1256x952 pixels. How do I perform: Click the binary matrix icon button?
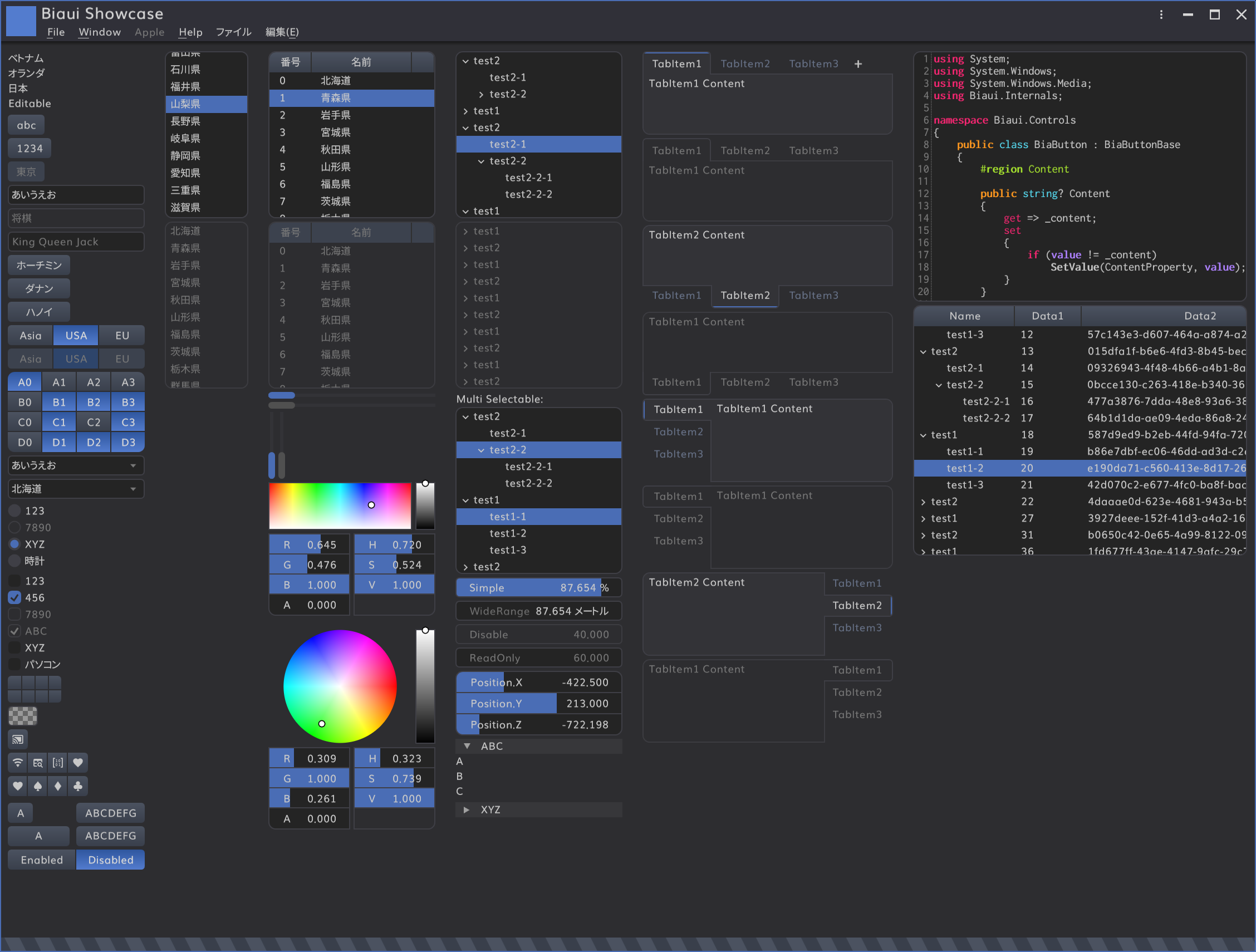pyautogui.click(x=58, y=762)
